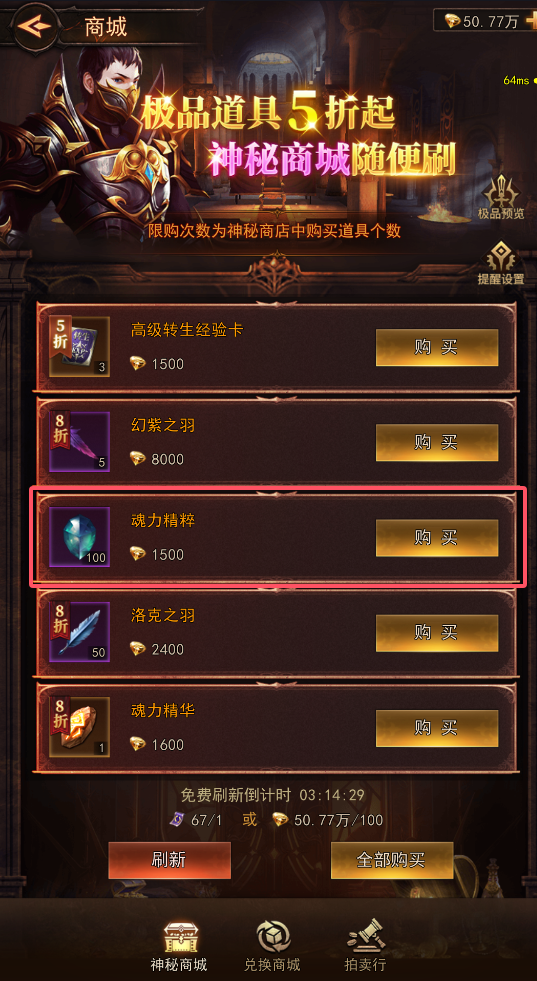Buy the 高级转生经验卡 for 1500
Viewport: 537px width, 981px height.
tap(437, 347)
